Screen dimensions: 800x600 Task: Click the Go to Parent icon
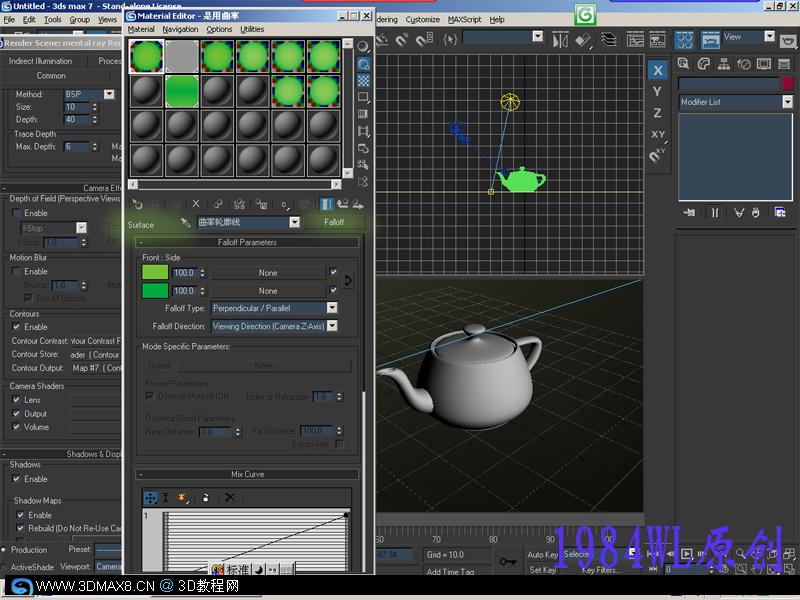pyautogui.click(x=343, y=204)
